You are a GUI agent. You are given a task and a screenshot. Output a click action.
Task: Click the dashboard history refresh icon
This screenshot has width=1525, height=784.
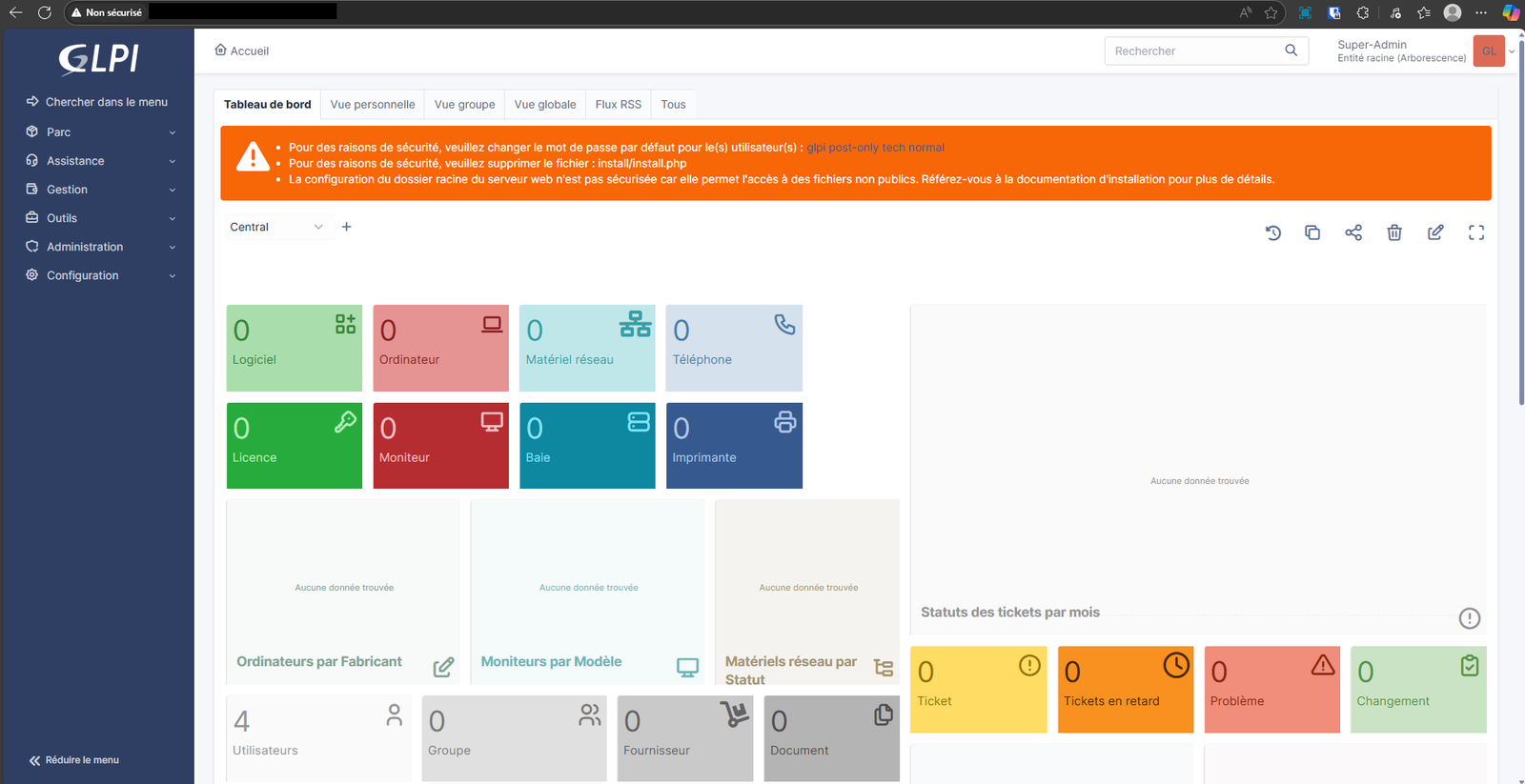pos(1272,232)
